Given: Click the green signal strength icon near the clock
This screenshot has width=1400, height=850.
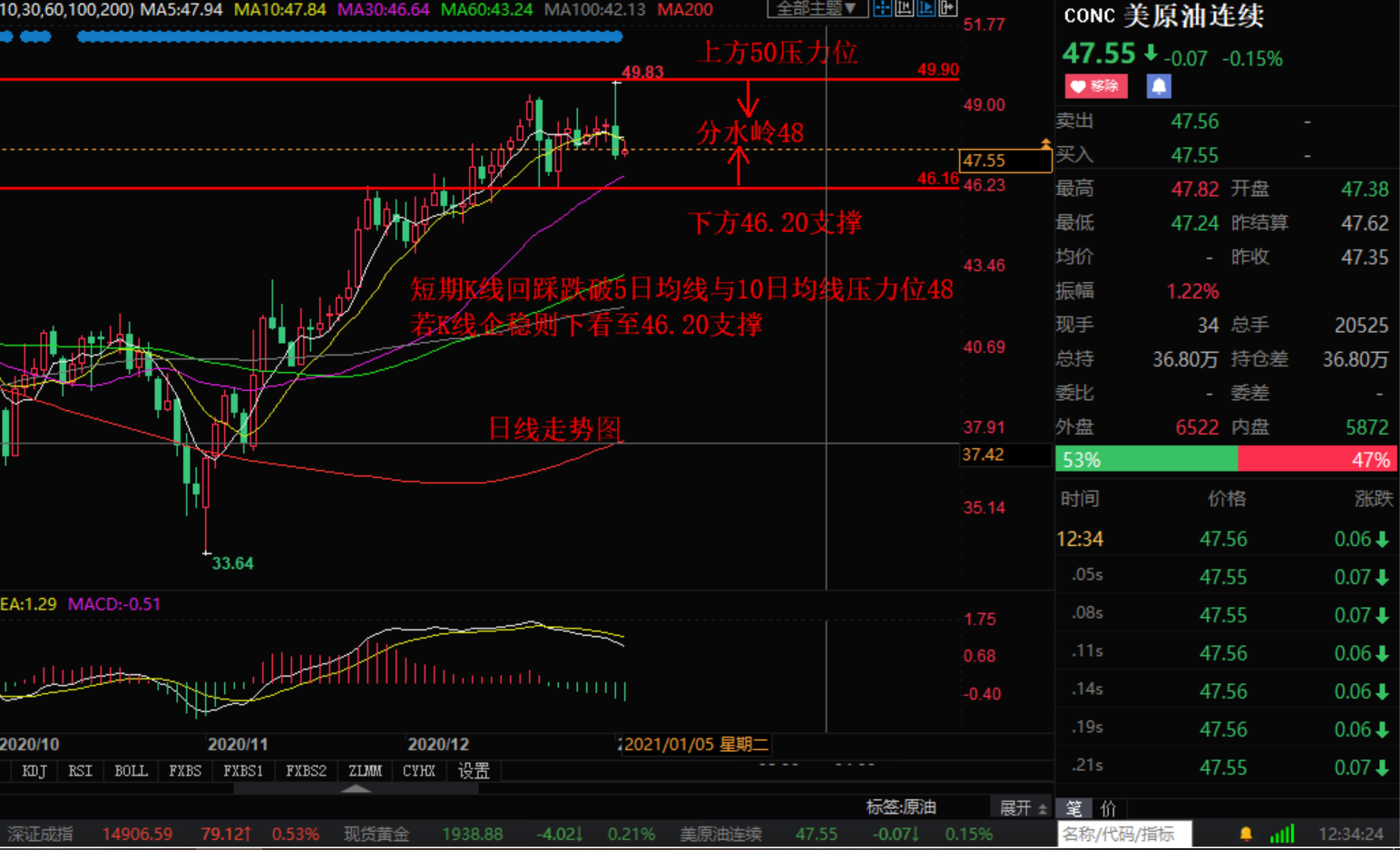Looking at the screenshot, I should (x=1281, y=834).
